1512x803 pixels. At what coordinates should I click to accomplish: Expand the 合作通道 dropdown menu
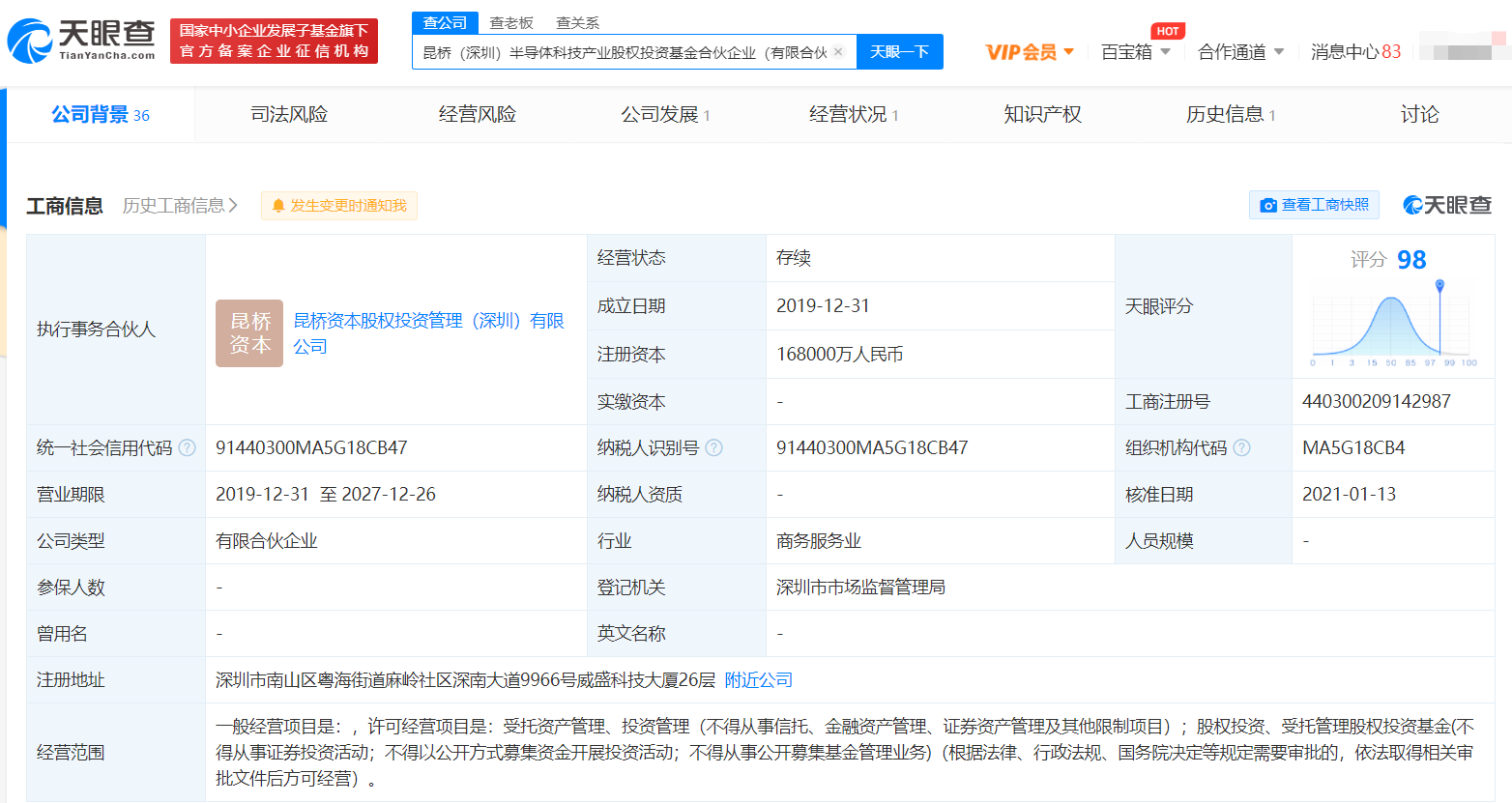1241,52
